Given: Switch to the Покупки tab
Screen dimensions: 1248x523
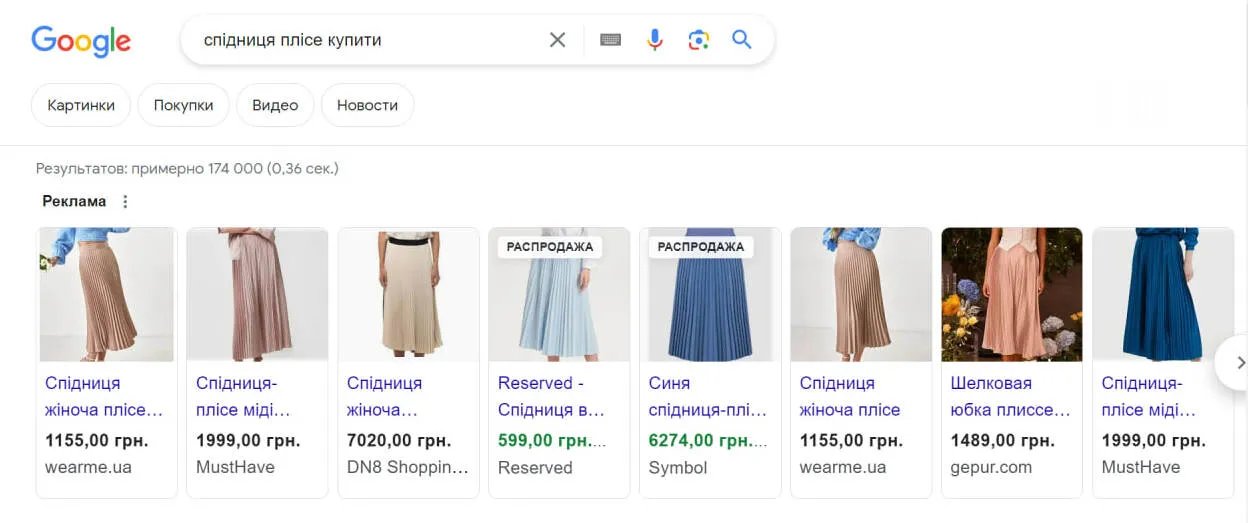Looking at the screenshot, I should pyautogui.click(x=183, y=105).
